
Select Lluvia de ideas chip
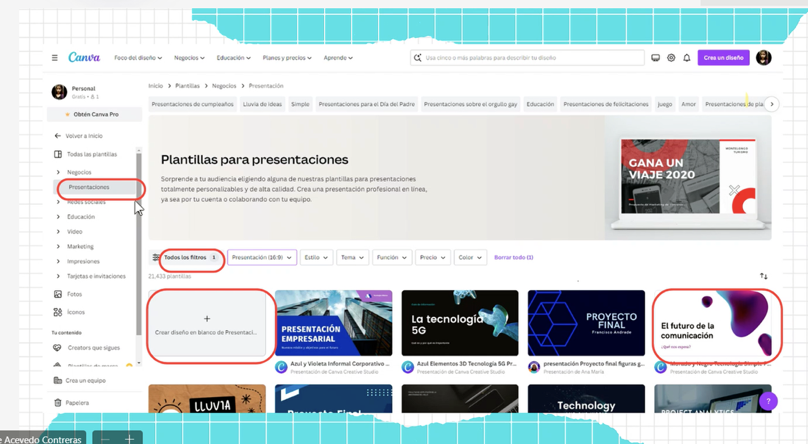tap(262, 104)
